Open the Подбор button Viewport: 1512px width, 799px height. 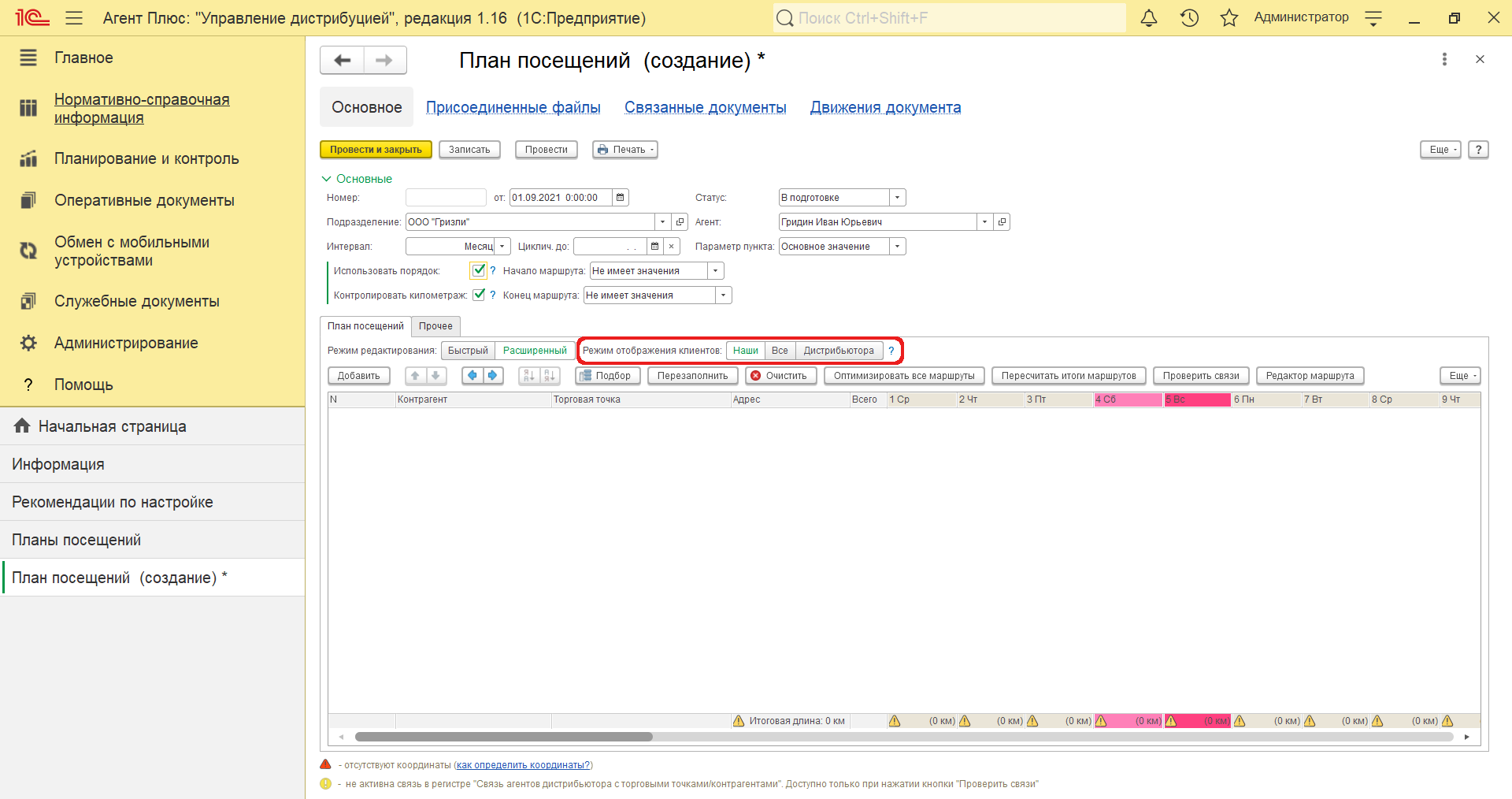607,376
